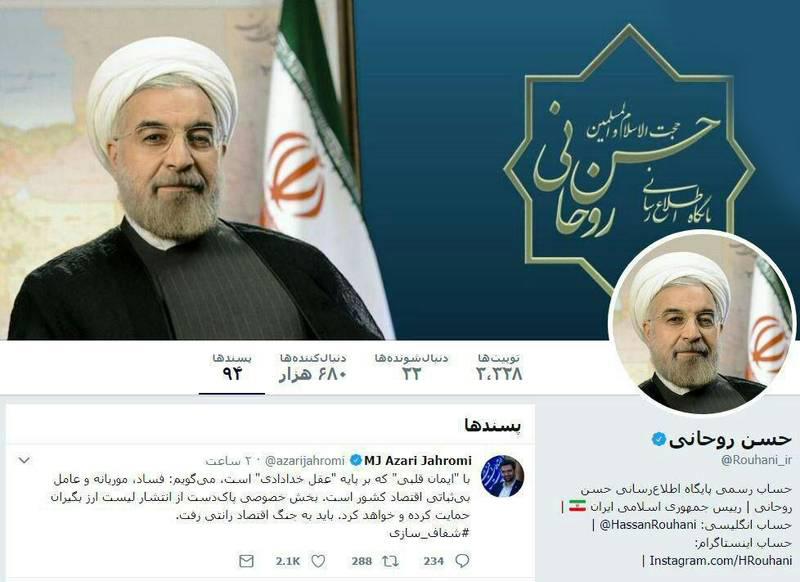
Task: Like the tweet with the heart icon
Action: click(318, 561)
